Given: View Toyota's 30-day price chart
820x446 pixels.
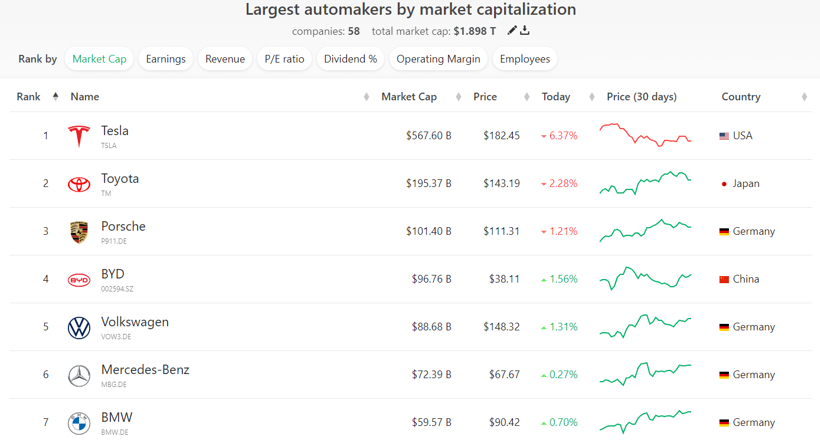Looking at the screenshot, I should [646, 184].
